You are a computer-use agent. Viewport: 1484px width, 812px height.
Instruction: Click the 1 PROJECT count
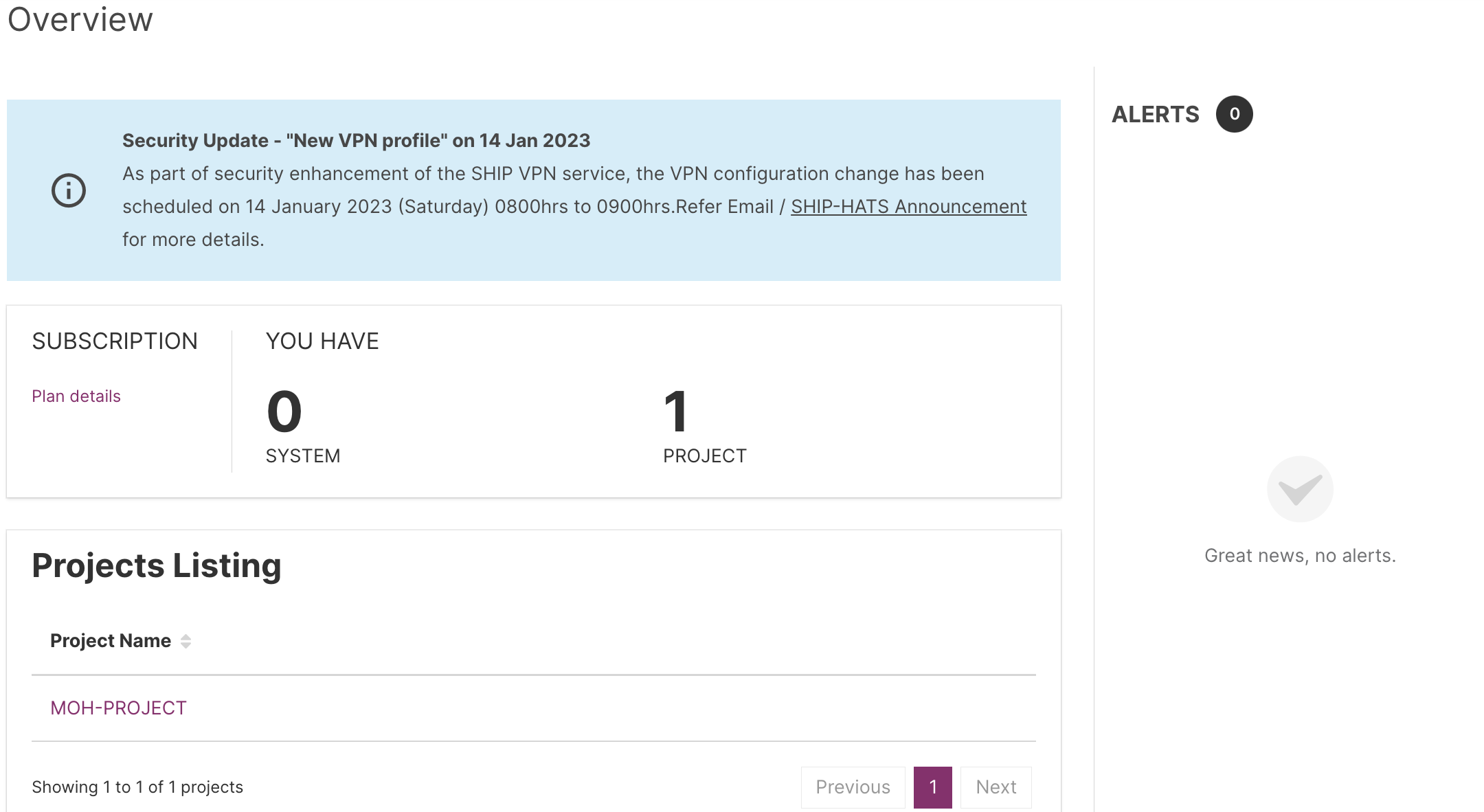pos(676,411)
